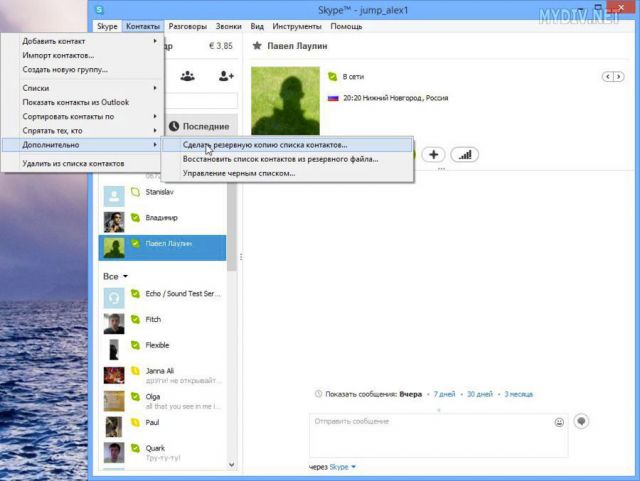Select Echo / Sound Test Service contact
The height and width of the screenshot is (481, 640).
[x=162, y=298]
